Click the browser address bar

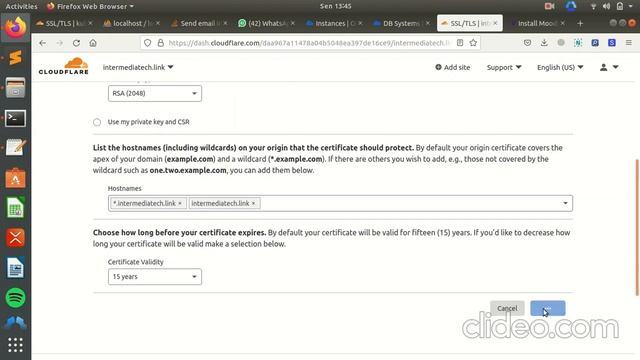coord(310,43)
